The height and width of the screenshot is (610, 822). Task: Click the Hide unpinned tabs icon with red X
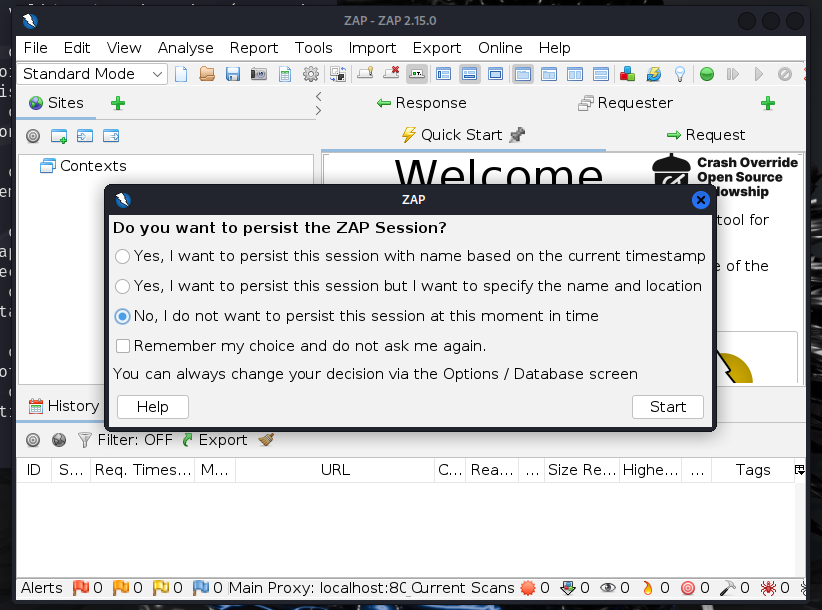(391, 73)
